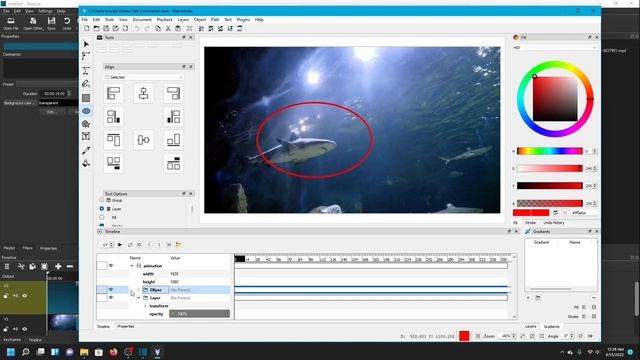Expand the Ellipse tree item
Viewport: 640px width, 360px height.
(138, 290)
